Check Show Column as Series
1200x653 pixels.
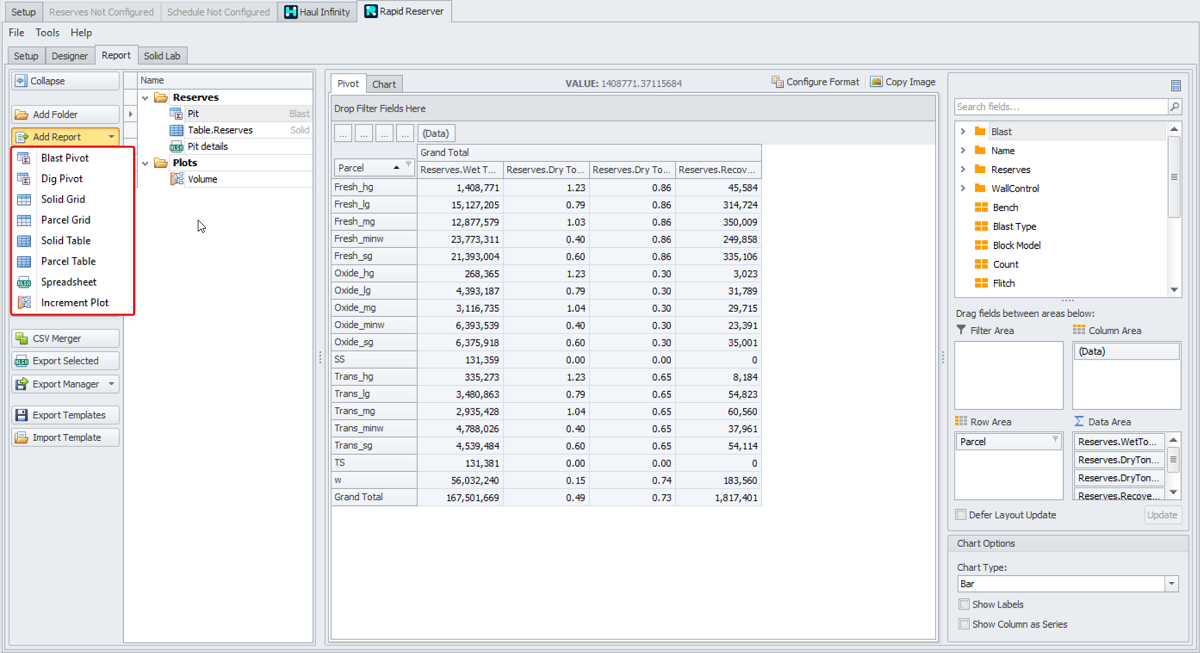click(964, 624)
